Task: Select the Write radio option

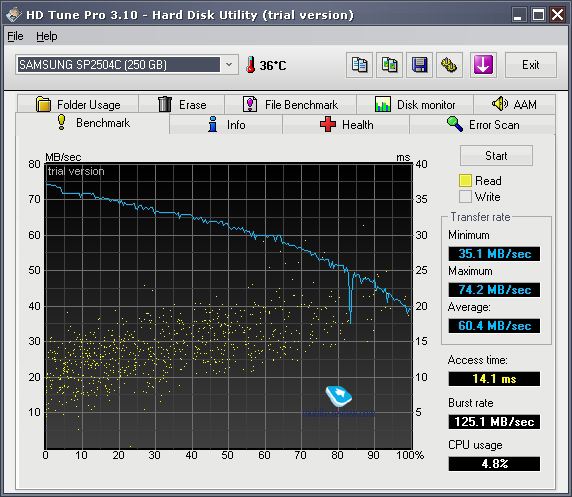Action: pos(465,197)
